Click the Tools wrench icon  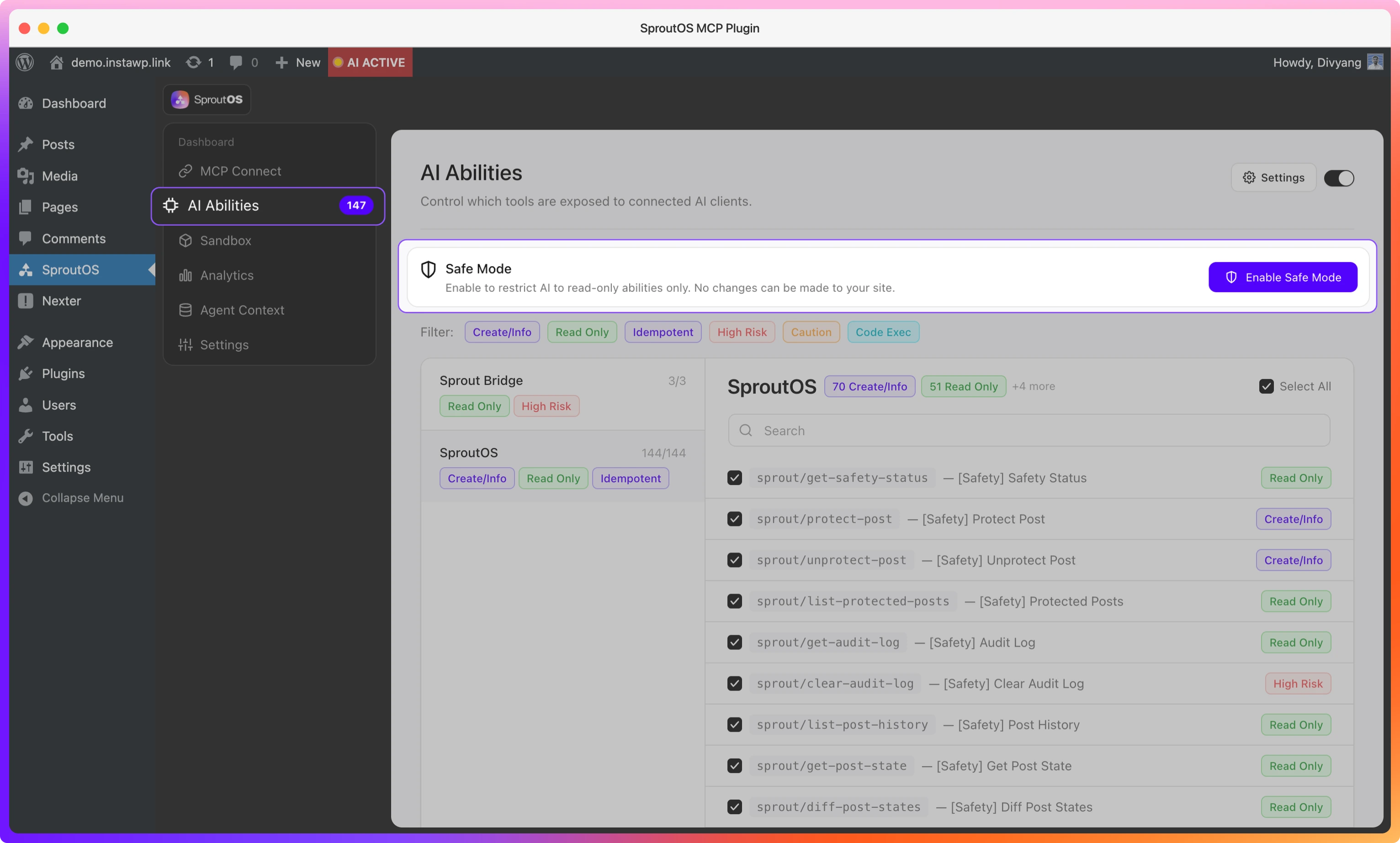pyautogui.click(x=26, y=436)
